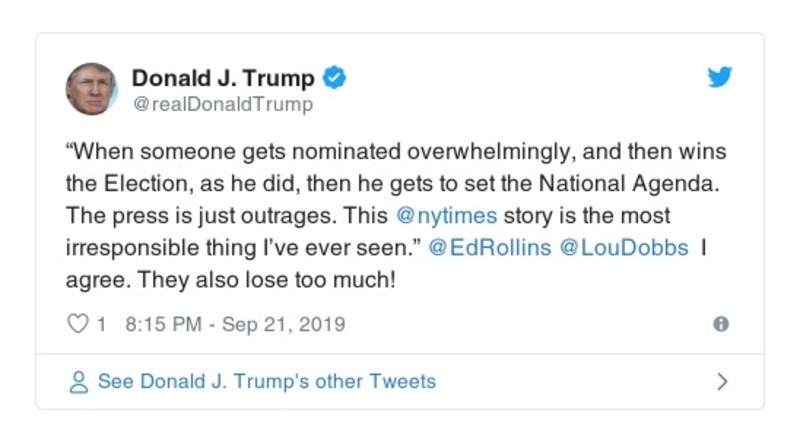Viewport: 800px width, 445px height.
Task: Click the person icon beside See other Tweets
Action: pyautogui.click(x=78, y=382)
